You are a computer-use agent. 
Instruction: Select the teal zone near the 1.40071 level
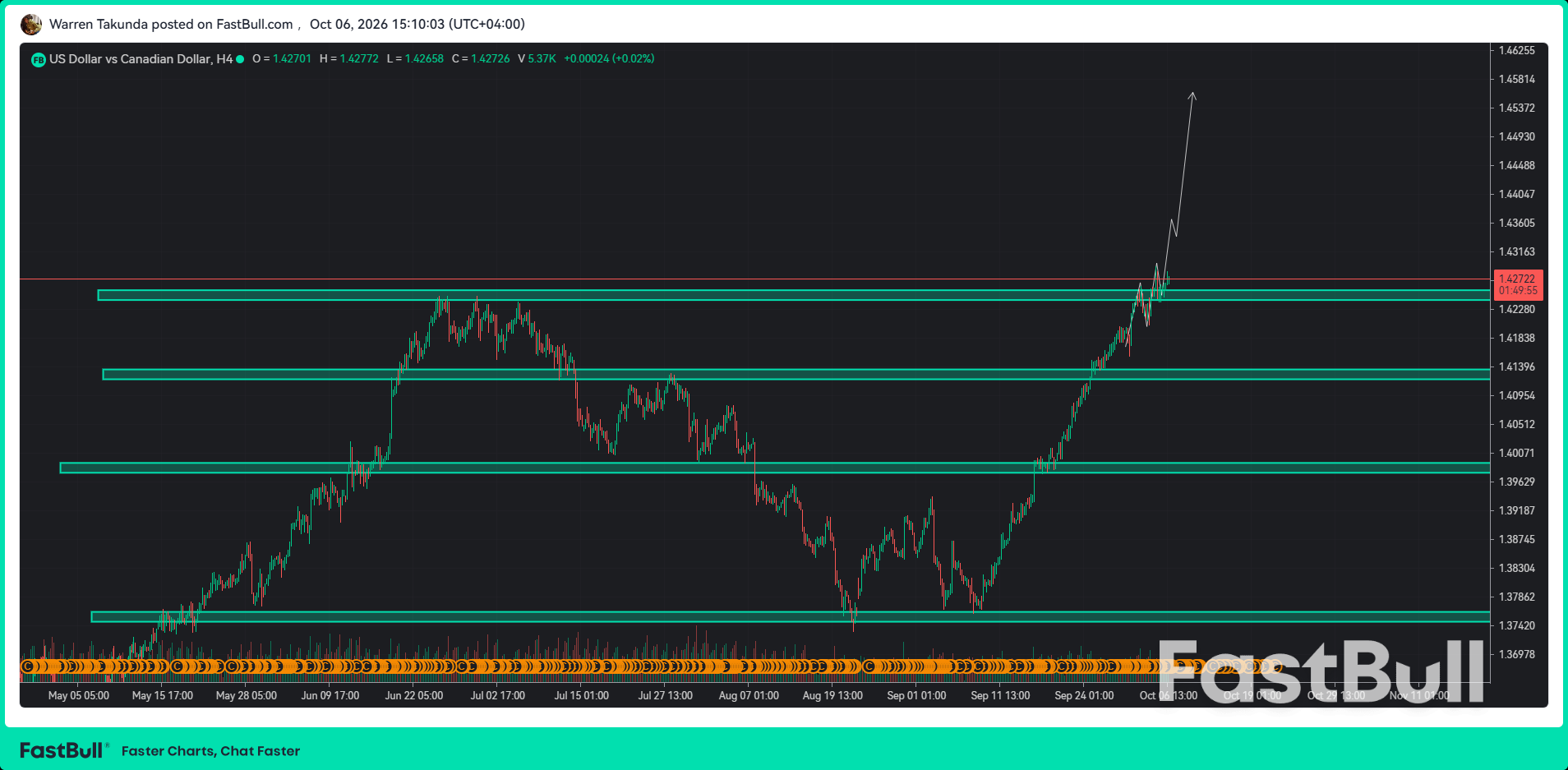774,468
